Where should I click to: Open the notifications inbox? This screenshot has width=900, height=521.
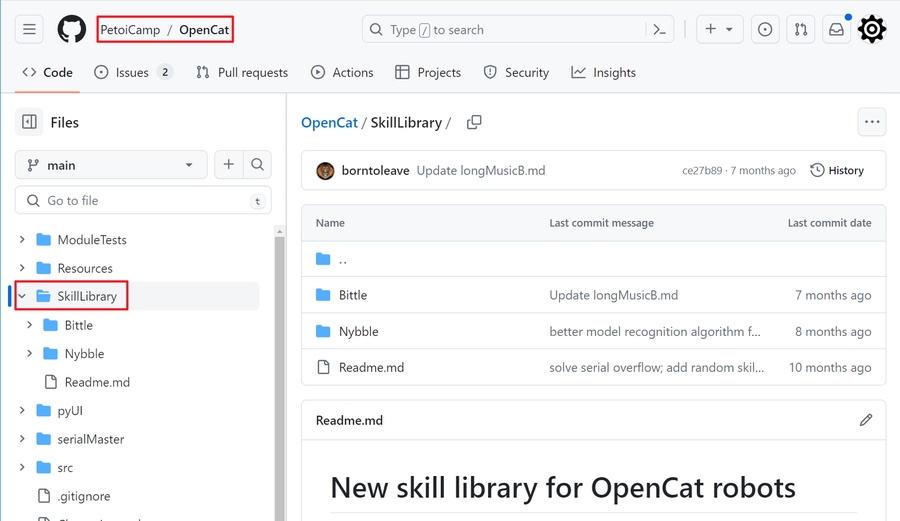tap(836, 30)
